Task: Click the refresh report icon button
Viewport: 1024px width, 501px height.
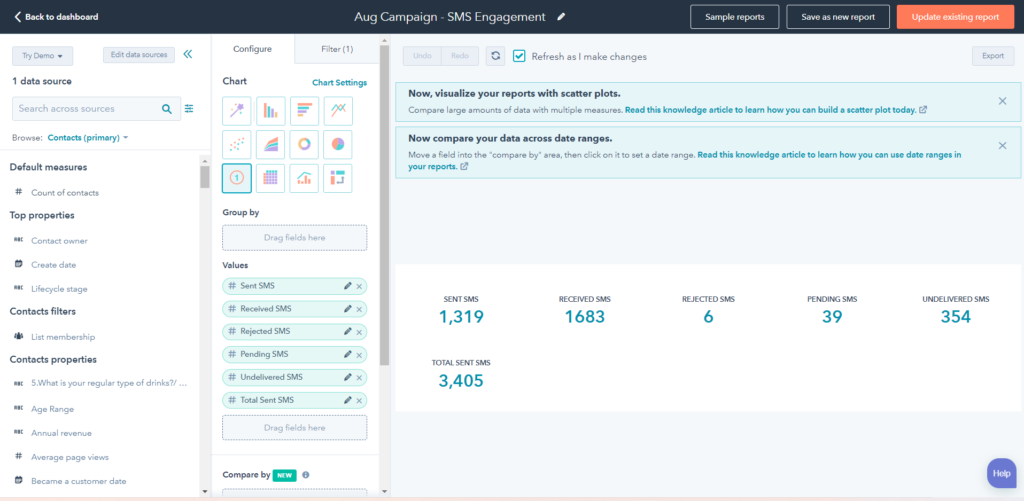Action: (495, 56)
